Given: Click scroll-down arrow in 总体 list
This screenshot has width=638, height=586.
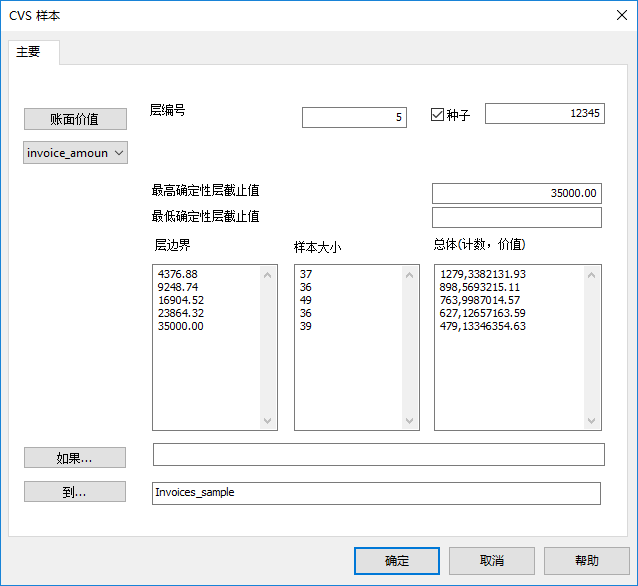Looking at the screenshot, I should (593, 421).
